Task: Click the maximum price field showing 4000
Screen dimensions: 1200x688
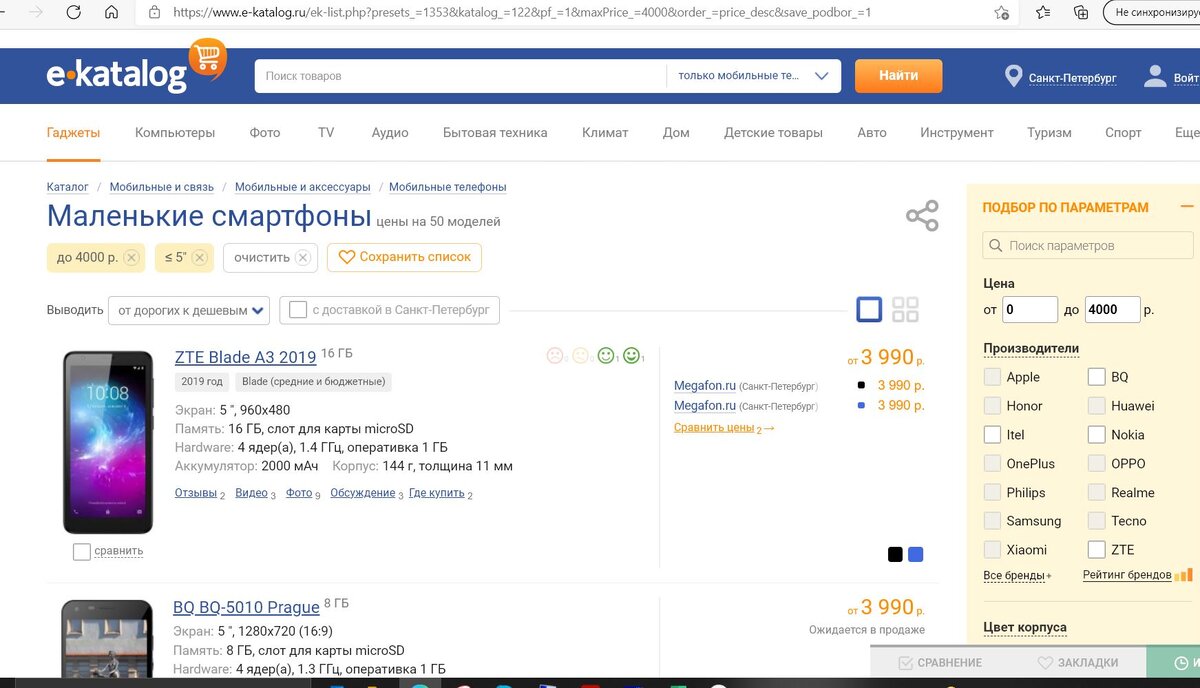Action: 1112,310
